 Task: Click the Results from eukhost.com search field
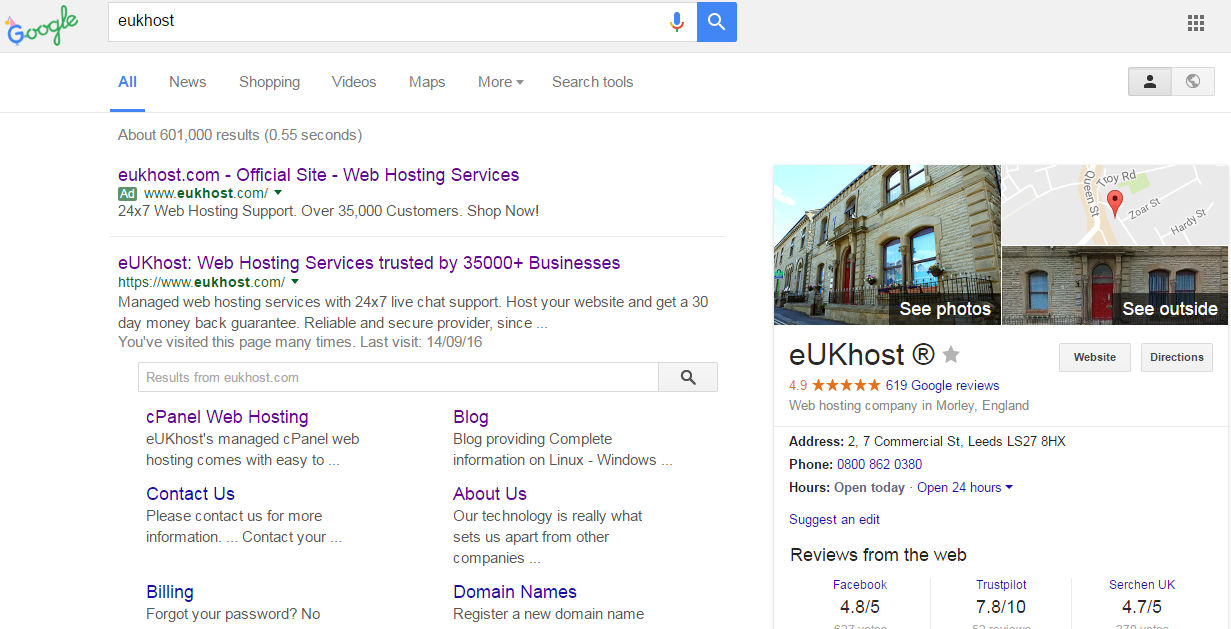coord(398,377)
